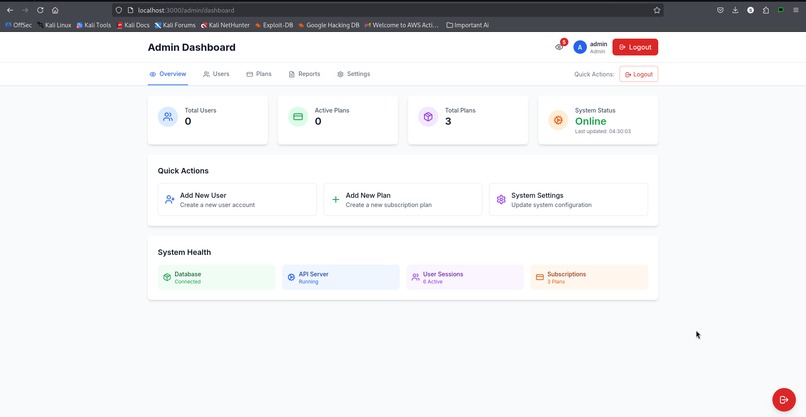The width and height of the screenshot is (806, 417).
Task: Bookmark the page with the star icon
Action: click(x=656, y=10)
